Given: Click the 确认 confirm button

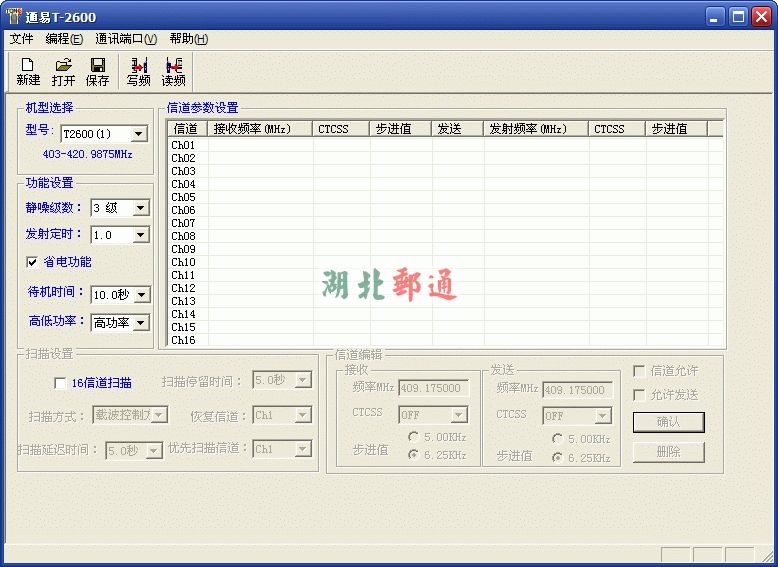Looking at the screenshot, I should (x=668, y=422).
